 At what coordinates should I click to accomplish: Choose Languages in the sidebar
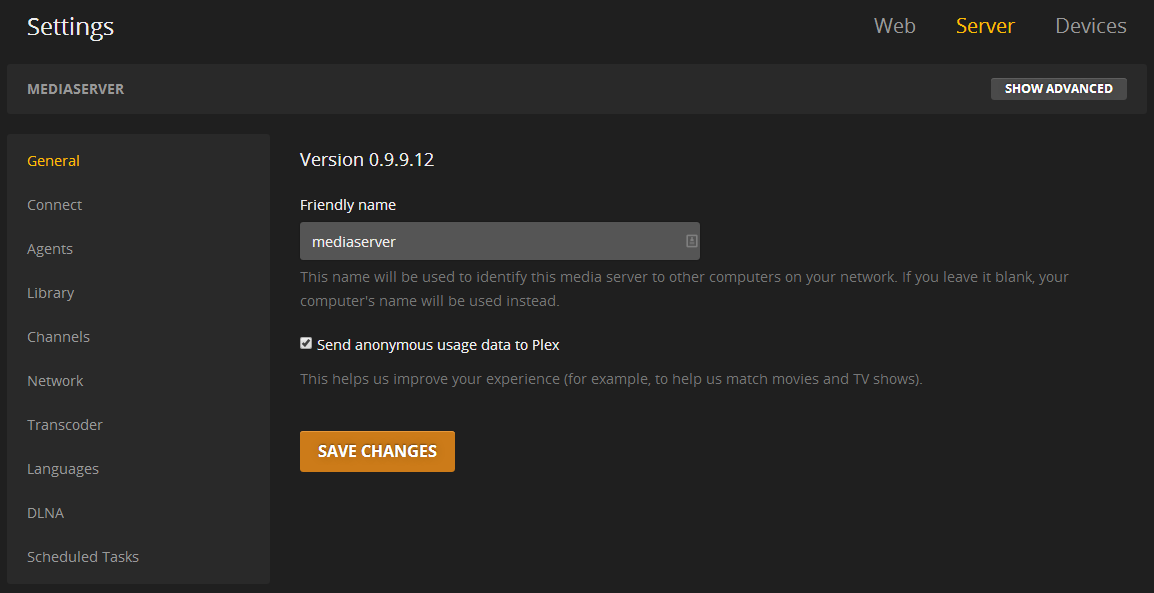point(63,469)
